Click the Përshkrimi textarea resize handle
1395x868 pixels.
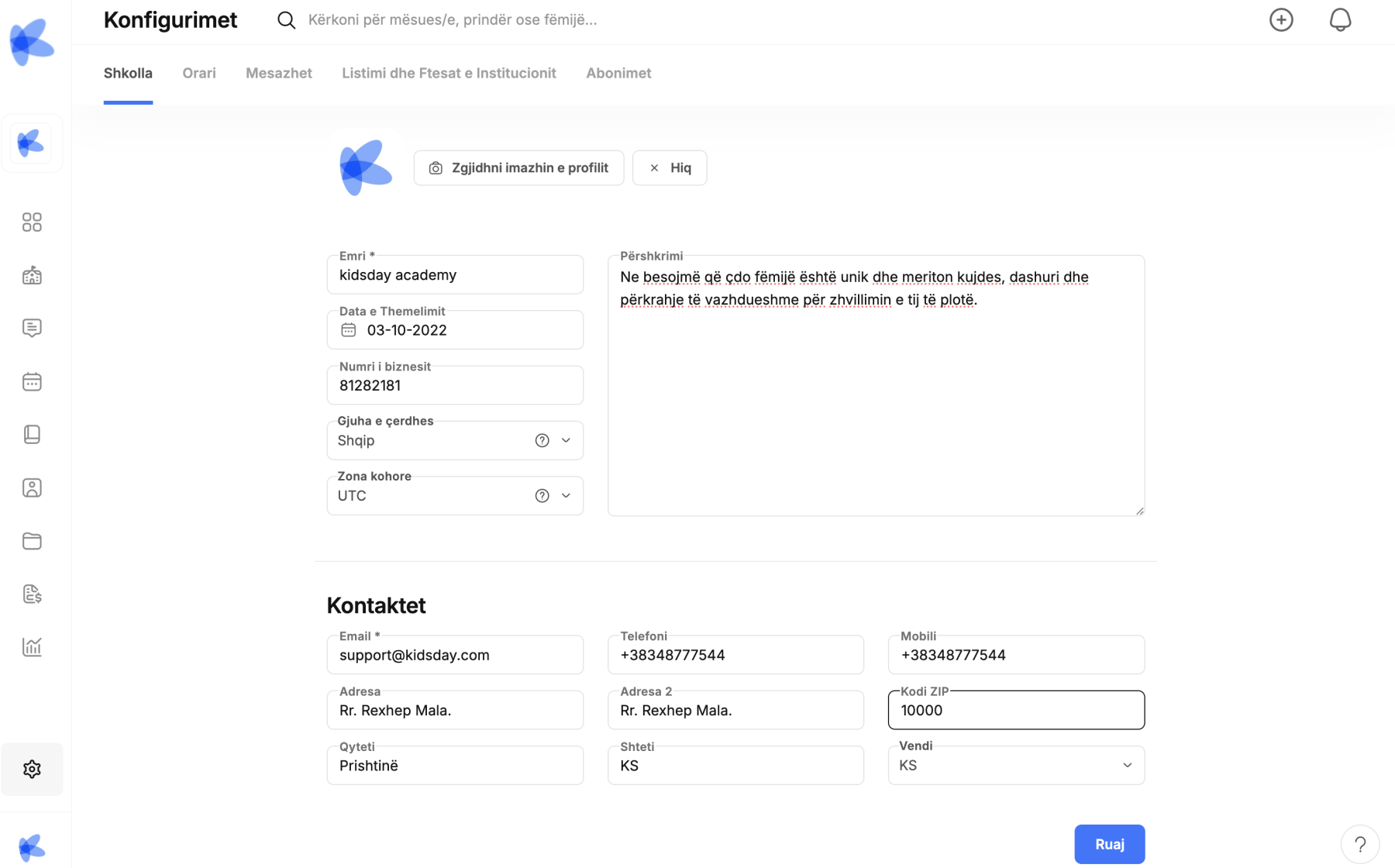[1139, 511]
